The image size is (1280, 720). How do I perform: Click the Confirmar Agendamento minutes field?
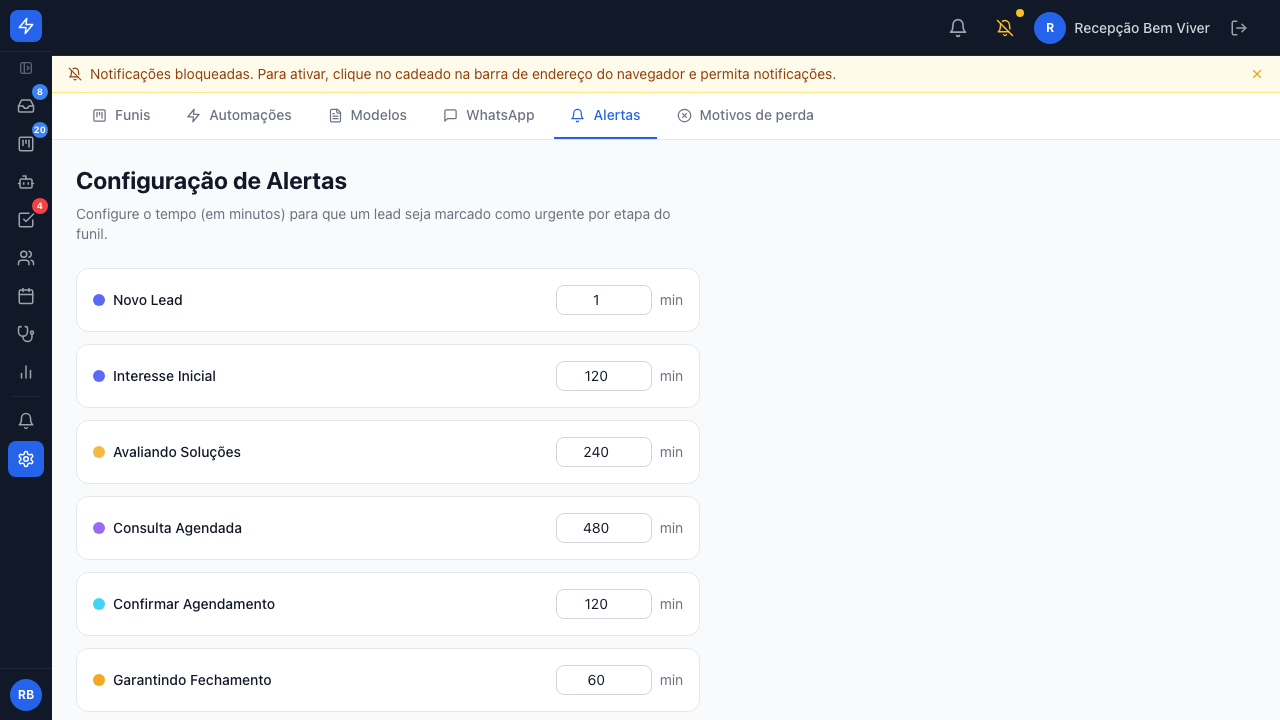coord(604,604)
